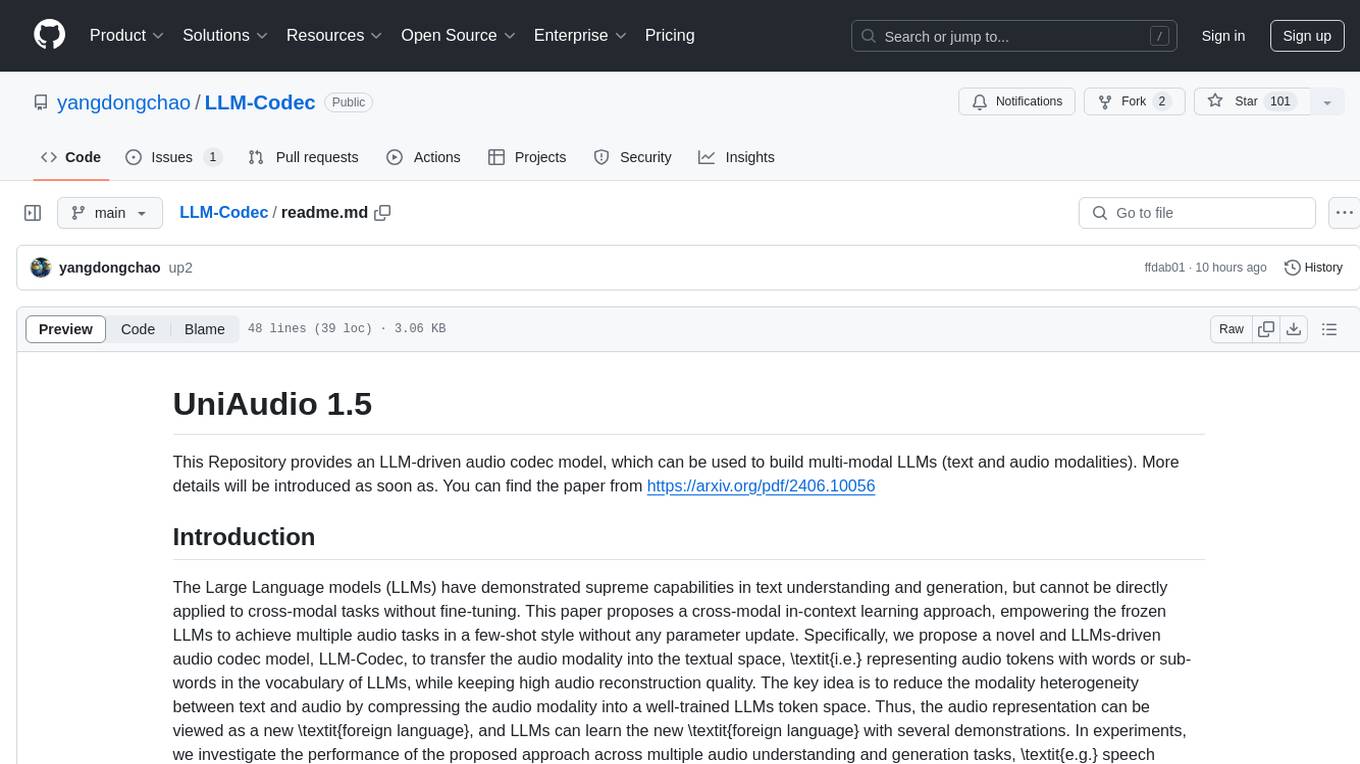Focus the Go to file field
The width and height of the screenshot is (1360, 764).
pyautogui.click(x=1197, y=213)
